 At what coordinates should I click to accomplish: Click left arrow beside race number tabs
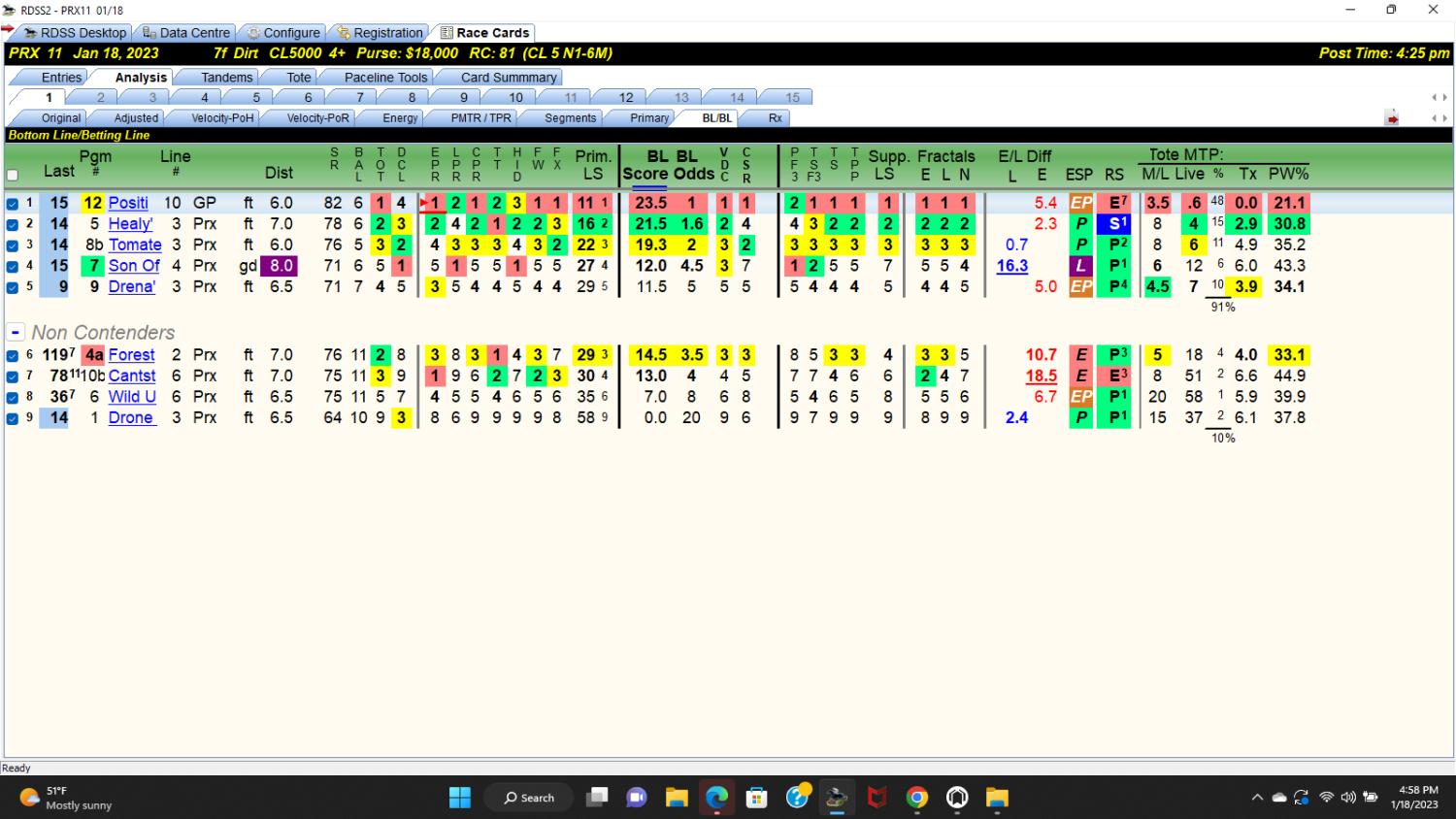point(1434,98)
